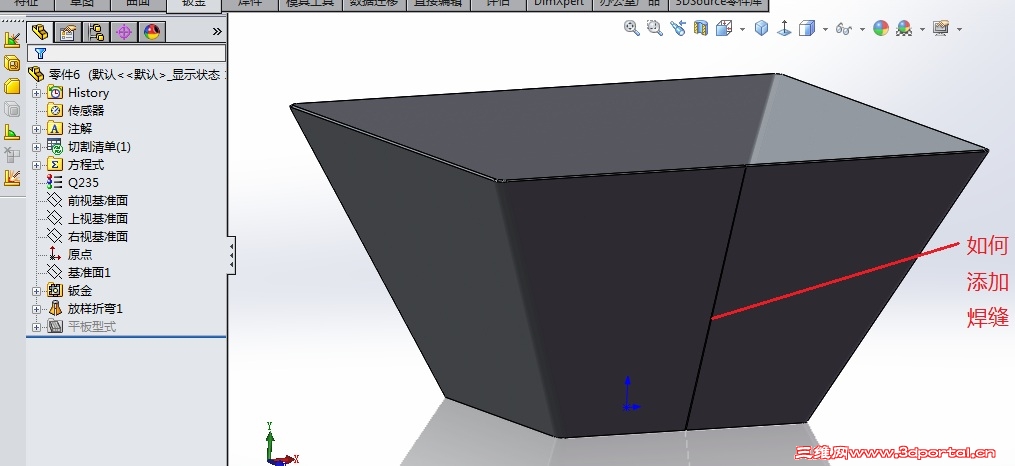Open the DisplayManager color ball tab
Viewport: 1015px width, 466px height.
coord(151,32)
